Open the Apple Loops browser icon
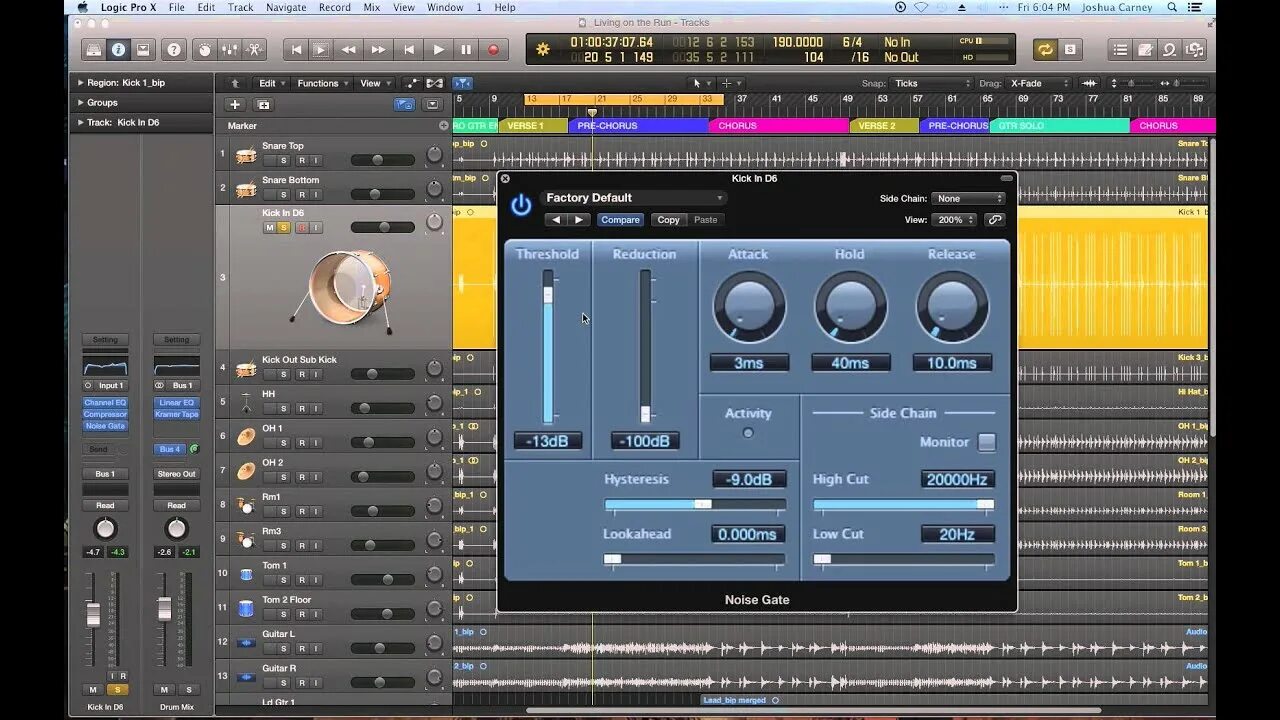This screenshot has height=720, width=1280. (1169, 49)
